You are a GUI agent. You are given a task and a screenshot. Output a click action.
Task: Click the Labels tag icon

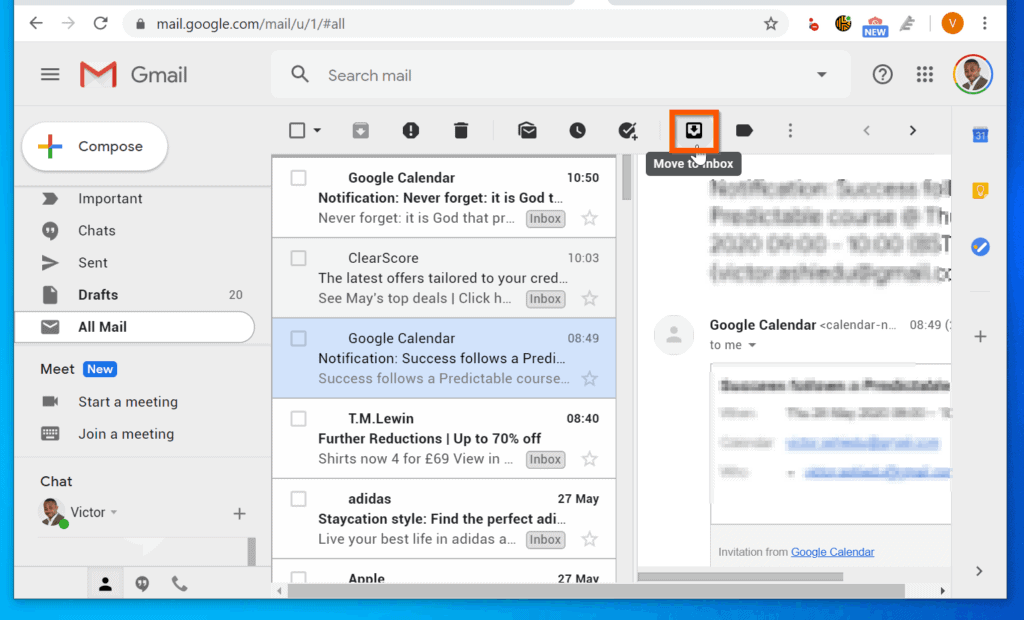(x=744, y=131)
